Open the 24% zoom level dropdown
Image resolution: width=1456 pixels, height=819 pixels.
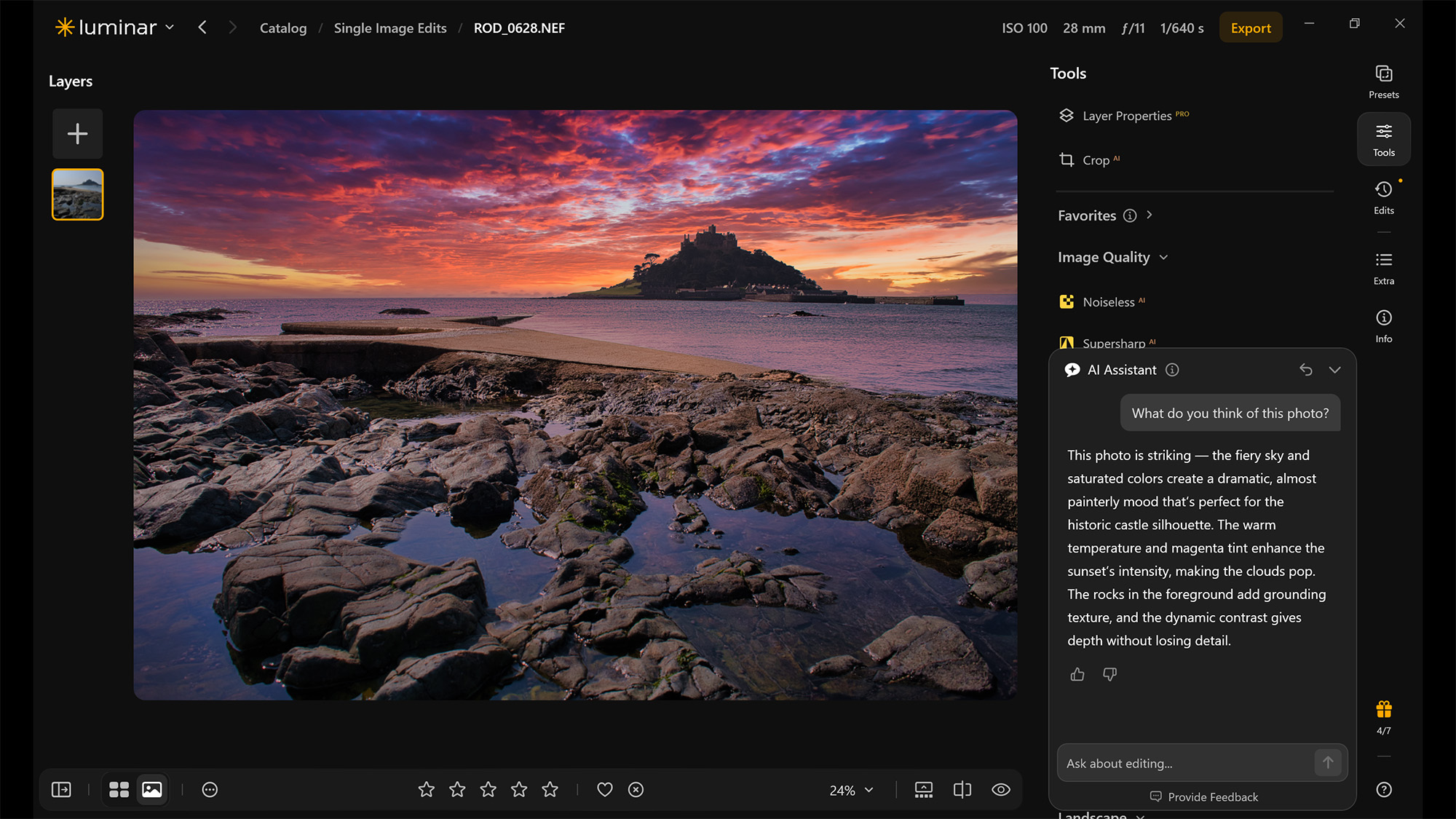point(851,790)
